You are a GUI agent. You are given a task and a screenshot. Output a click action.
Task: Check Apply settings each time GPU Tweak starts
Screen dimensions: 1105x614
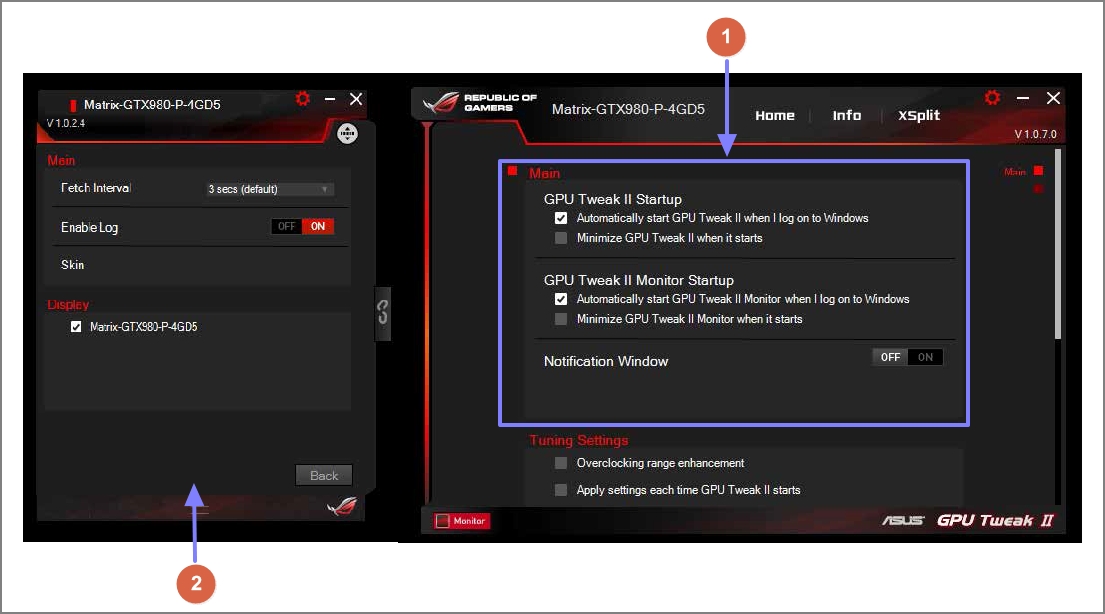click(561, 490)
